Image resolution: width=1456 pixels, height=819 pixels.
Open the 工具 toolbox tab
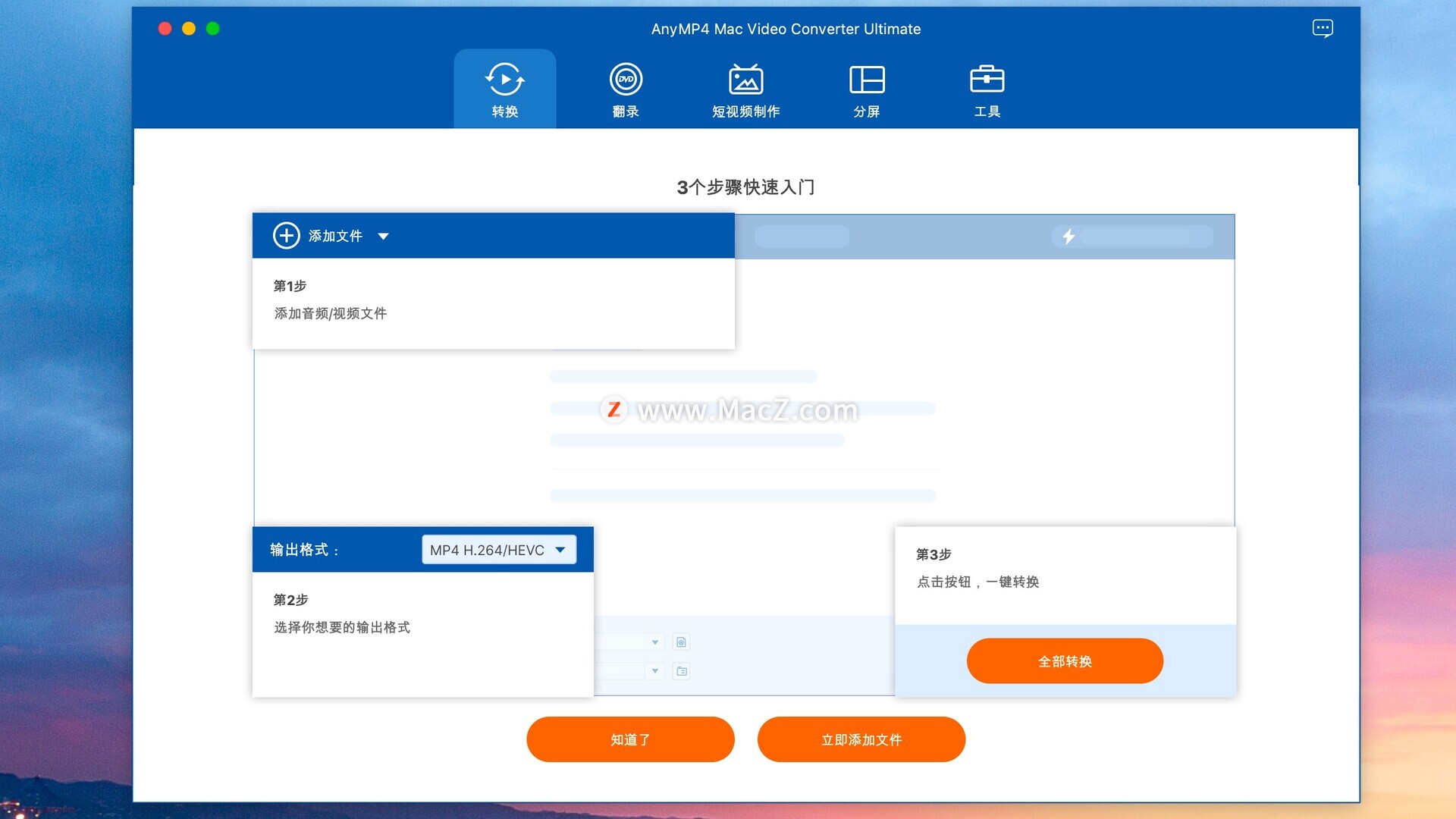[x=987, y=89]
